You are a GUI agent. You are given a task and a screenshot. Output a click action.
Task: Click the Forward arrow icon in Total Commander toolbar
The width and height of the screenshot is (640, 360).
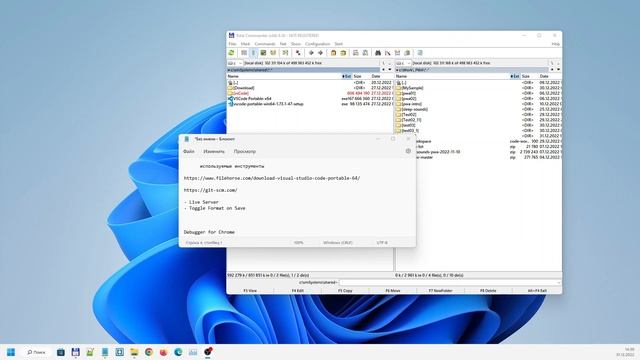320,53
